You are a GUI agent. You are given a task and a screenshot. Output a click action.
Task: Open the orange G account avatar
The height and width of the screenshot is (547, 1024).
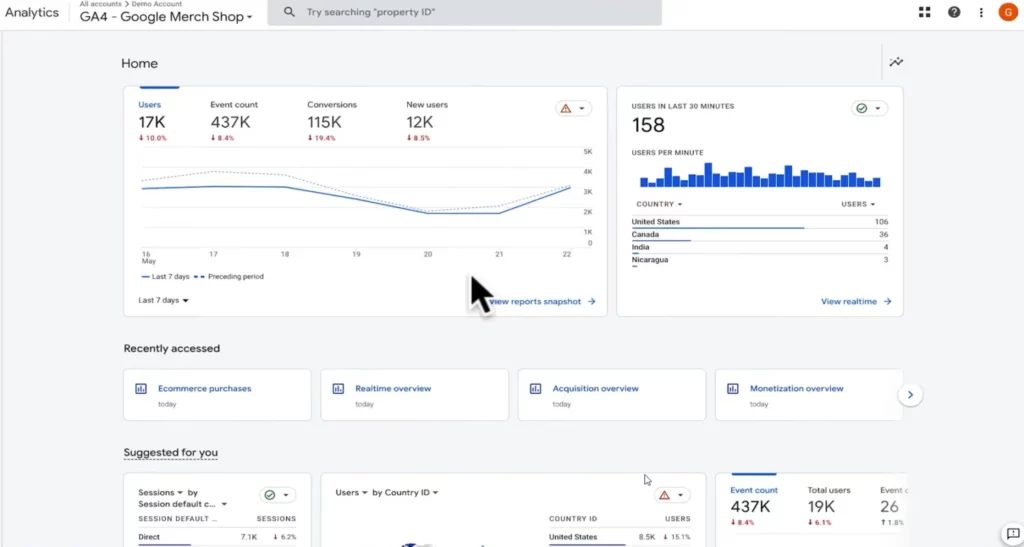tap(1008, 12)
